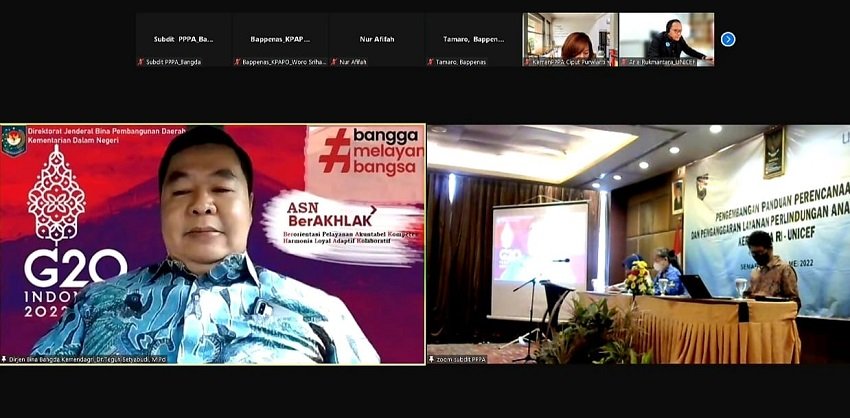Select KemenPPPA Ciput video thumbnail

pos(570,40)
